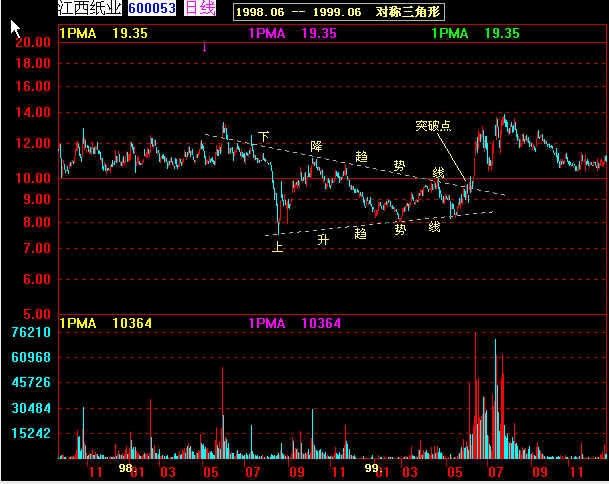Click the 7.00 price axis label
This screenshot has height=484, width=609.
37,248
